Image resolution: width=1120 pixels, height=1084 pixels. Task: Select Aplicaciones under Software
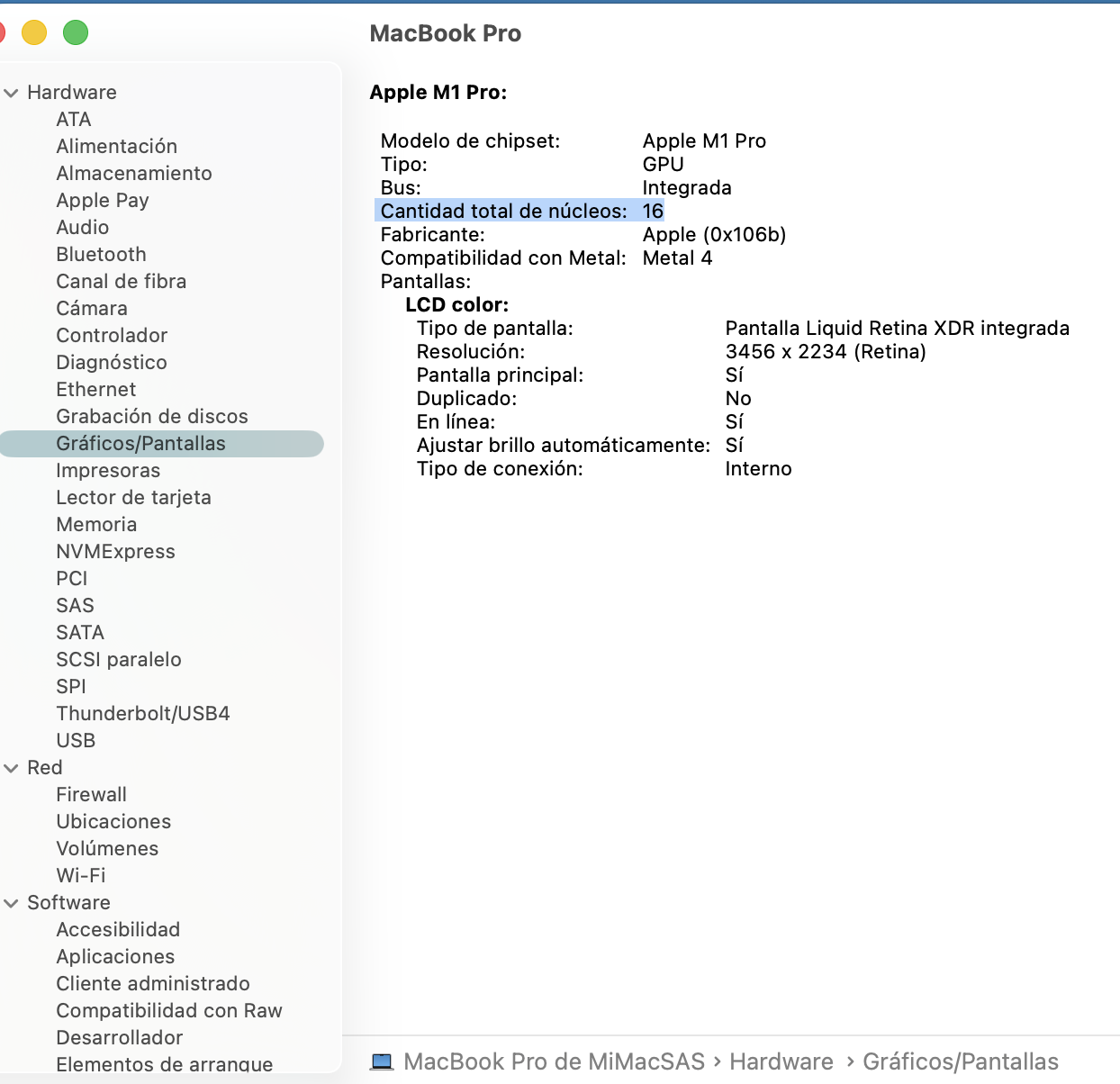pyautogui.click(x=115, y=957)
